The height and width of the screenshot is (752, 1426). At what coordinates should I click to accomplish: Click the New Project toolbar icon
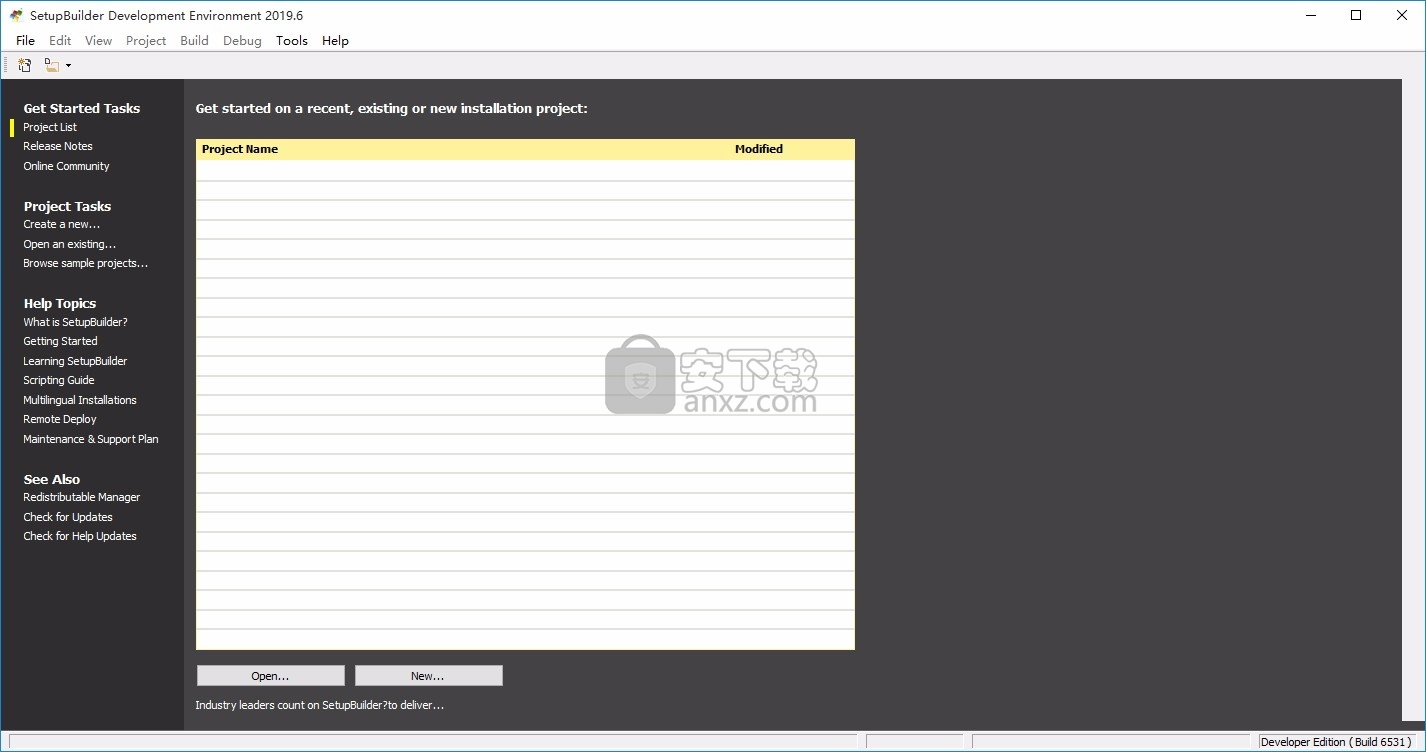tap(25, 65)
